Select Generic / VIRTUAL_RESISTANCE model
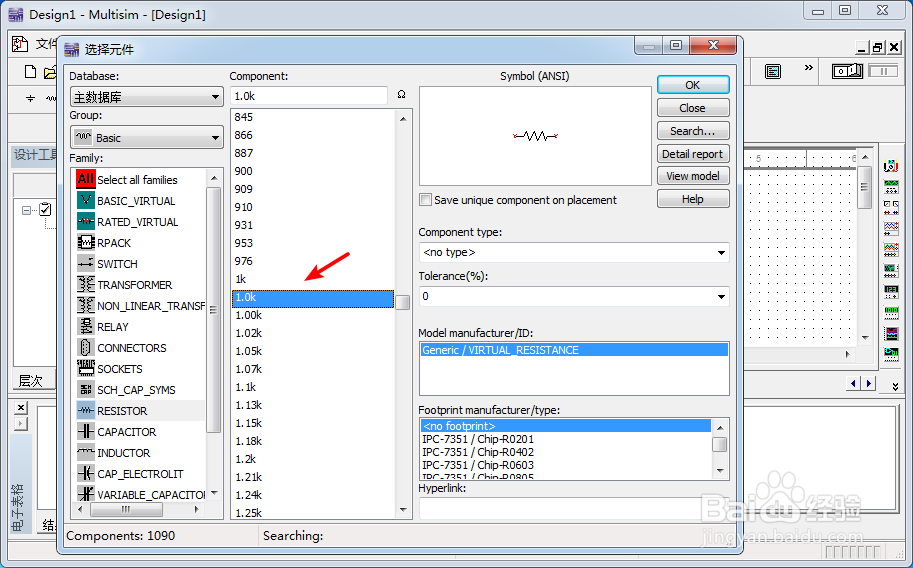Image resolution: width=913 pixels, height=568 pixels. [574, 350]
